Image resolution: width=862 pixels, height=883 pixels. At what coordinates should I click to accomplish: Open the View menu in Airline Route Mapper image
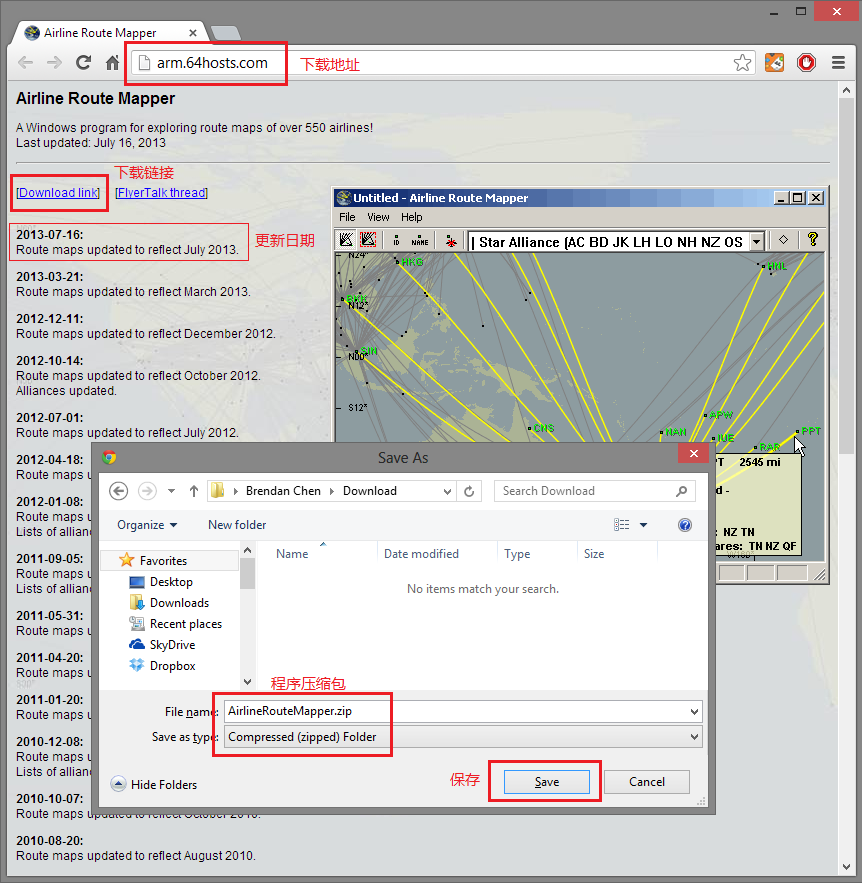[x=378, y=217]
